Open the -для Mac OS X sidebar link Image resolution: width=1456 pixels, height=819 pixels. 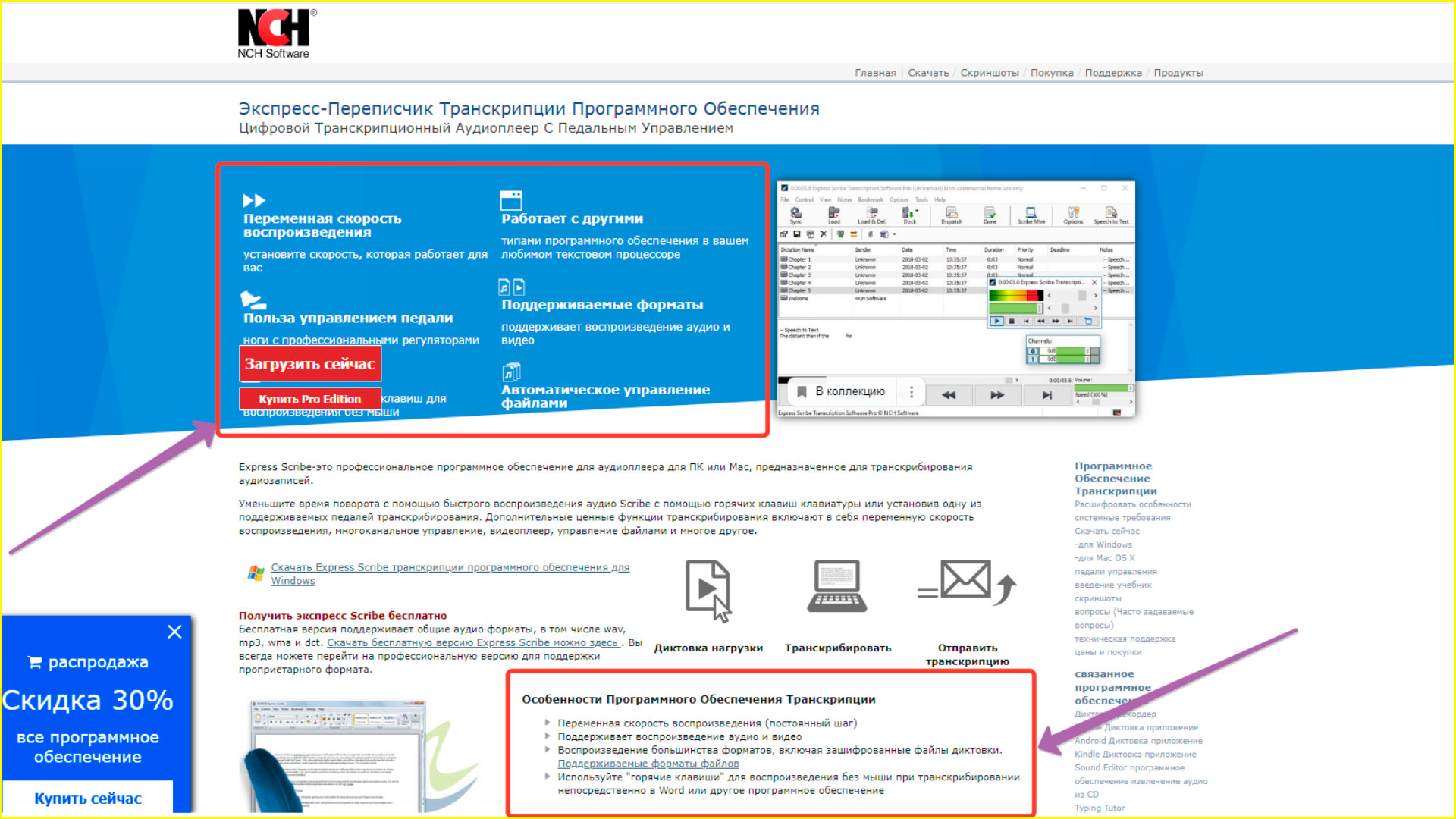coord(1105,558)
